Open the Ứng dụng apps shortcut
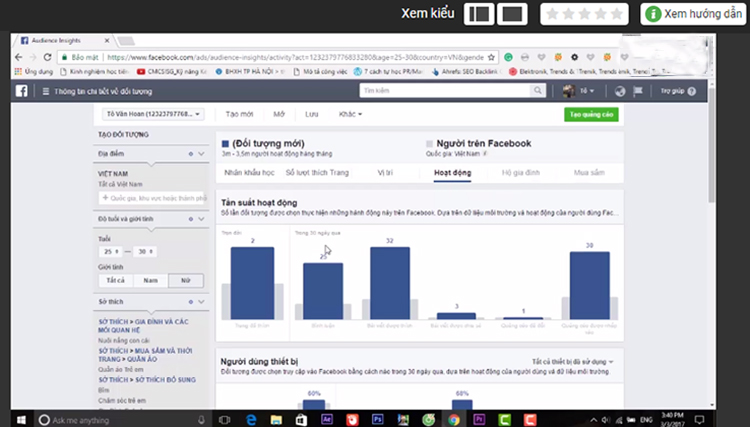Image resolution: width=750 pixels, height=427 pixels. click(x=33, y=72)
